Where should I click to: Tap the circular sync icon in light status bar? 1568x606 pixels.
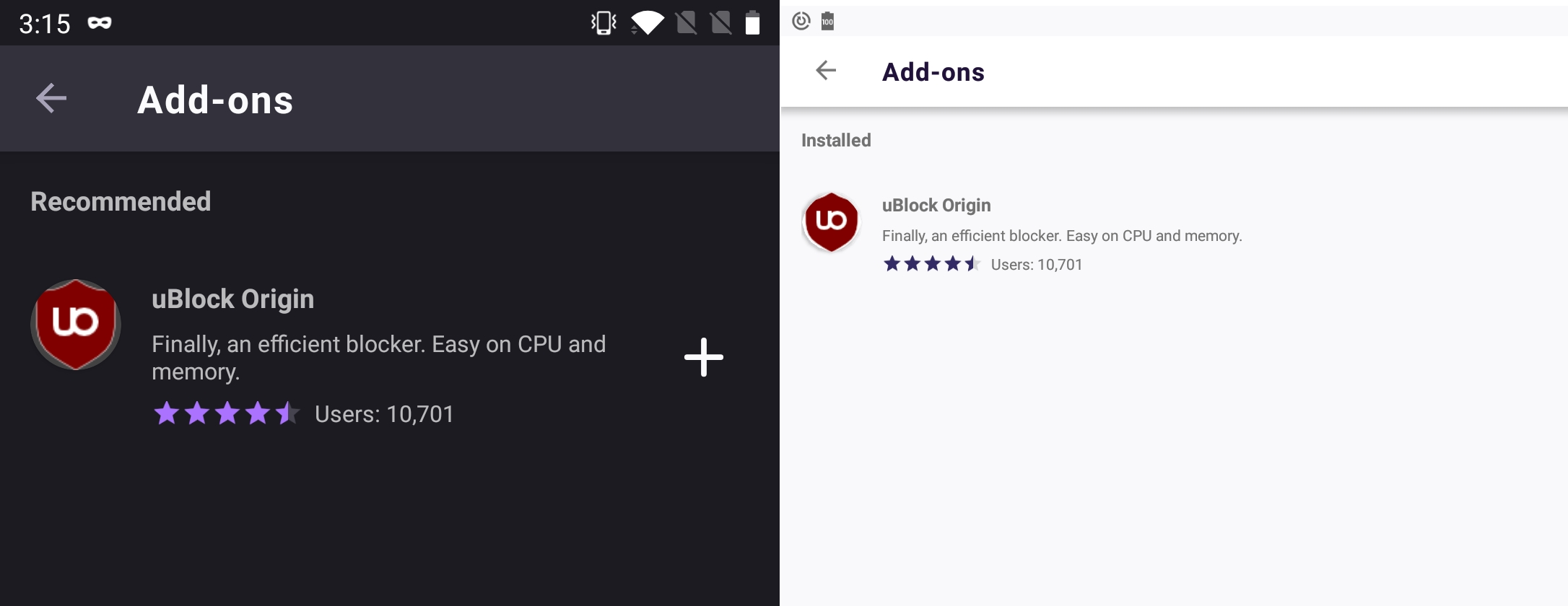801,21
